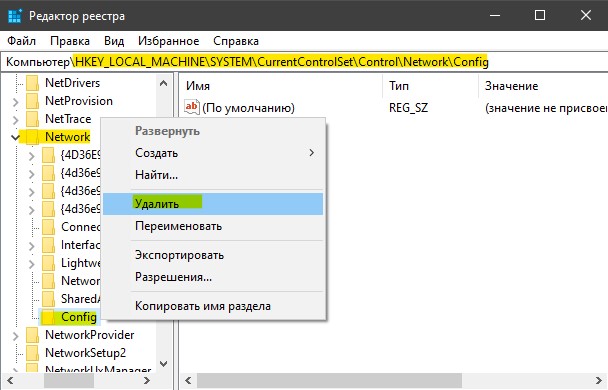Maximize the Registry Editor window

coord(540,16)
